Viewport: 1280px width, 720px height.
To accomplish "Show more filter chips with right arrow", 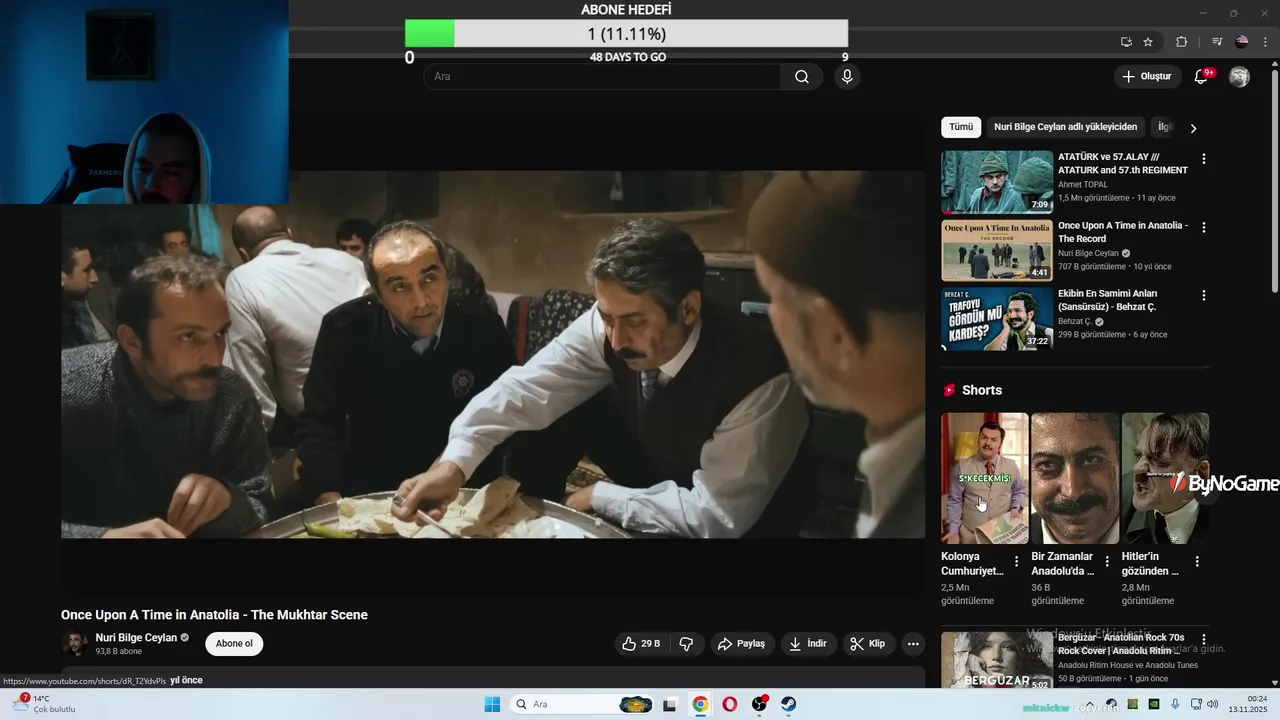I will click(x=1193, y=128).
